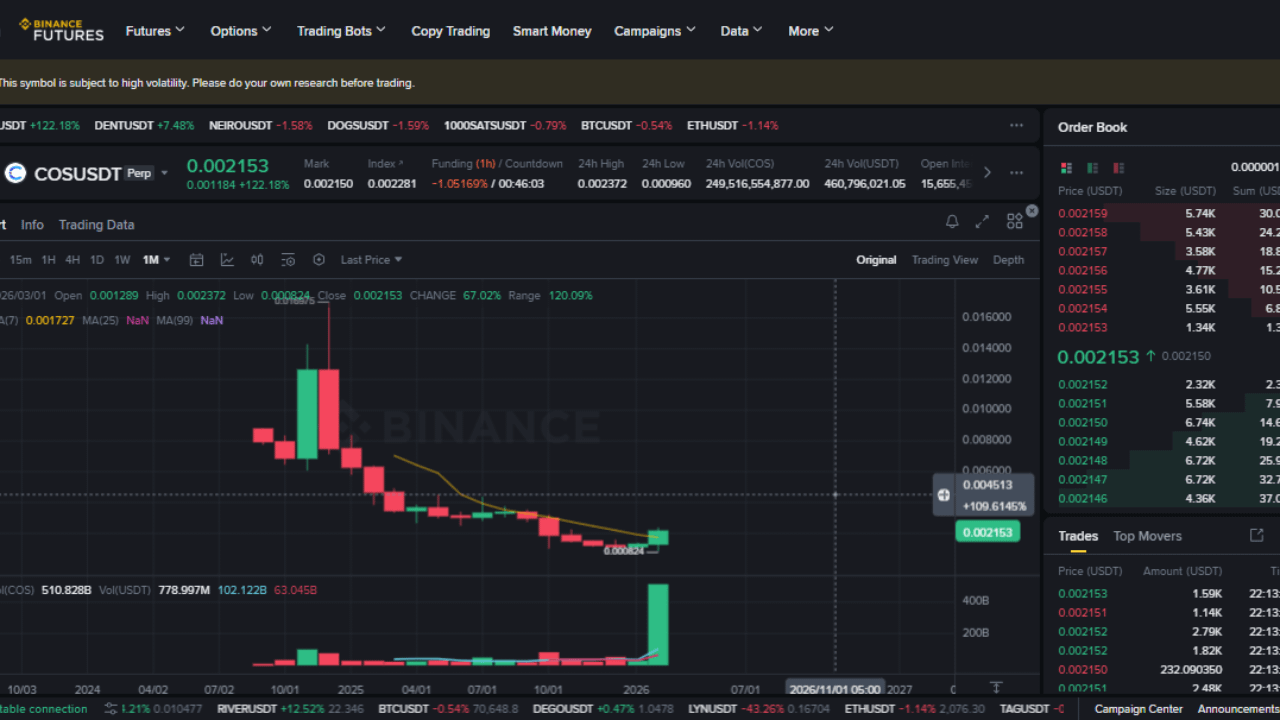The height and width of the screenshot is (720, 1280).
Task: Open the ticker strip three-dots menu
Action: [1016, 126]
